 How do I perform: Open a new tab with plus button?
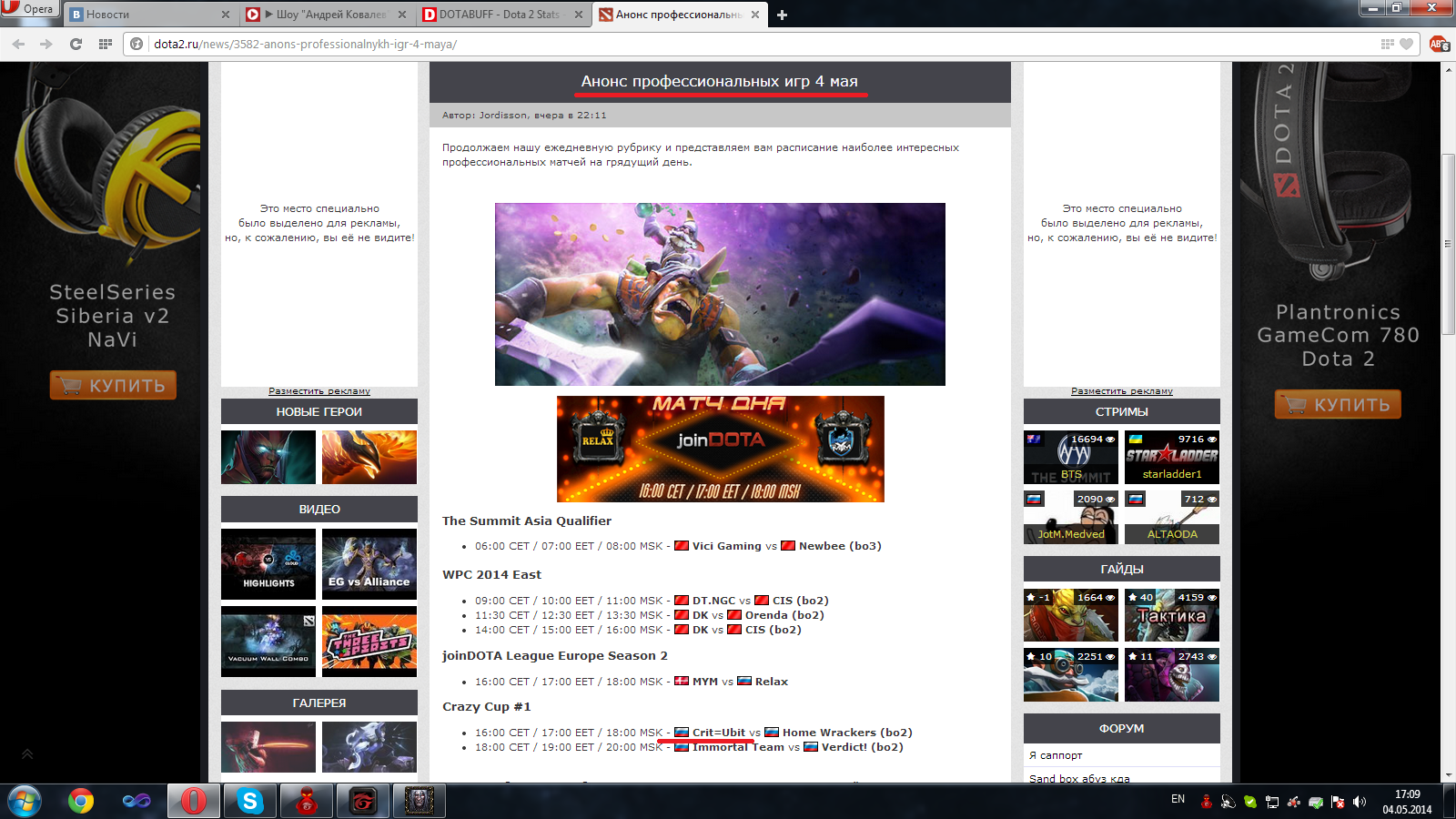[782, 15]
